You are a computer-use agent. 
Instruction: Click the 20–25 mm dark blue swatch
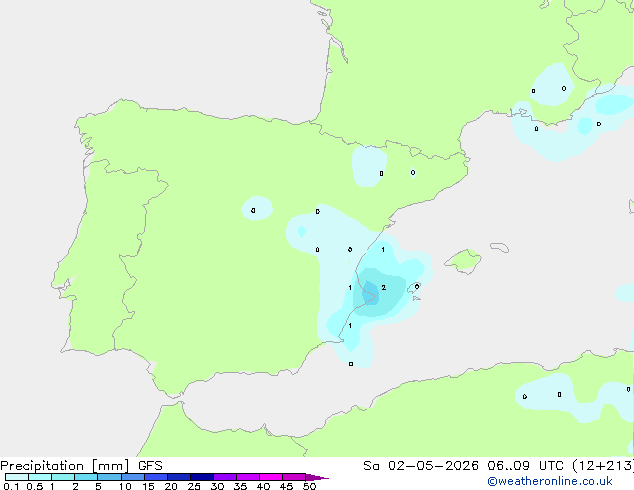[179, 477]
